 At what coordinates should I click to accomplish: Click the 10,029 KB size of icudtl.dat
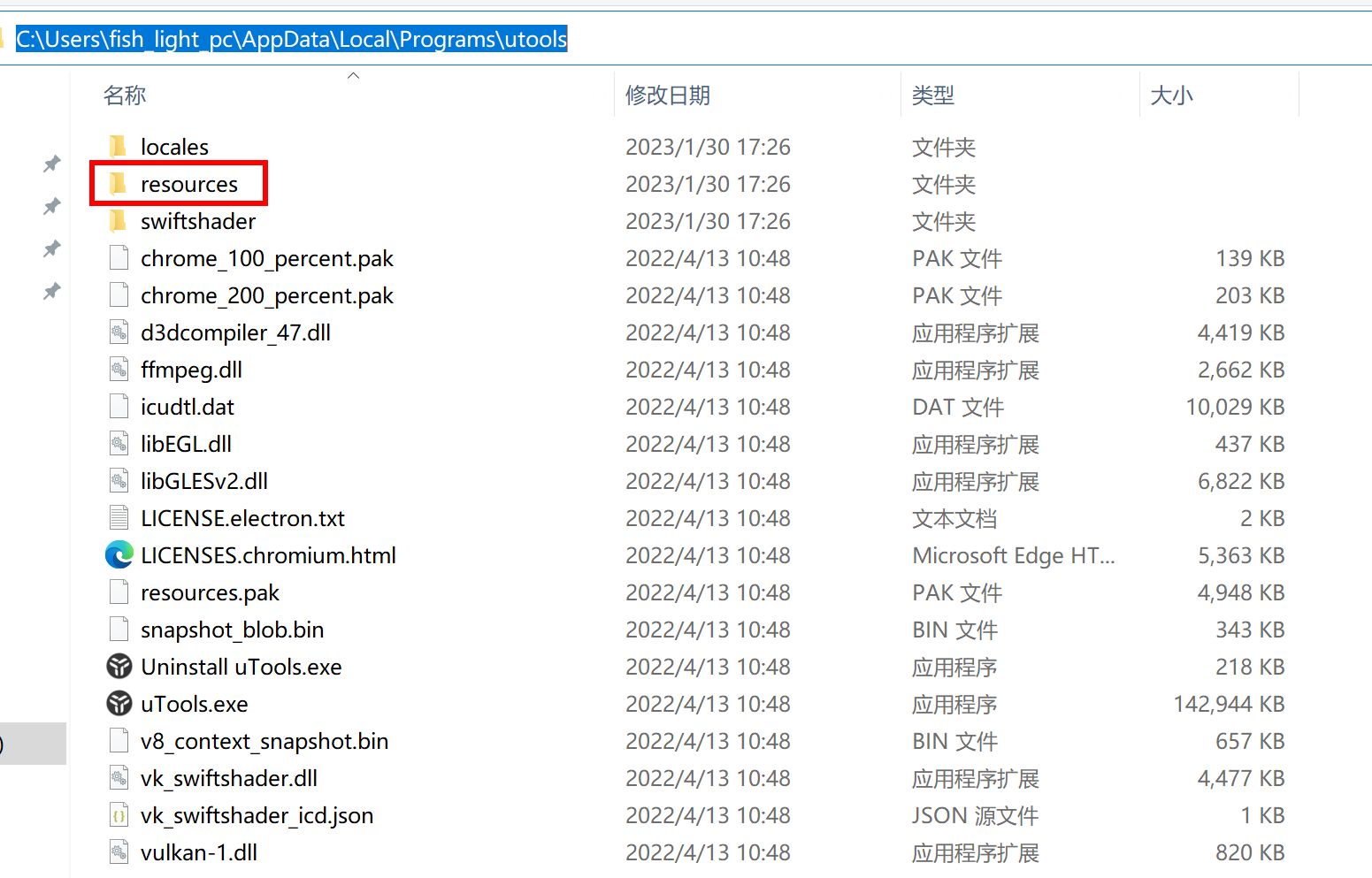pos(1235,407)
